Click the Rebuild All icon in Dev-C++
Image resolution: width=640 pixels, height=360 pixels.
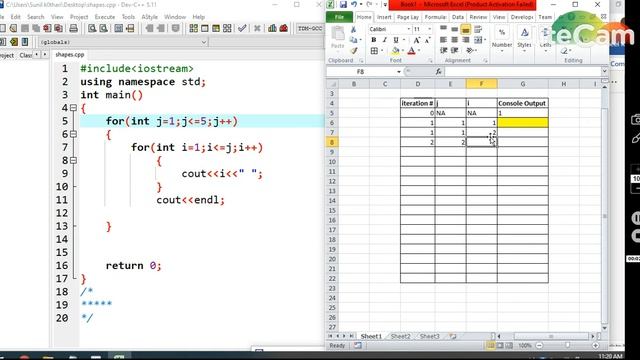pyautogui.click(x=227, y=28)
